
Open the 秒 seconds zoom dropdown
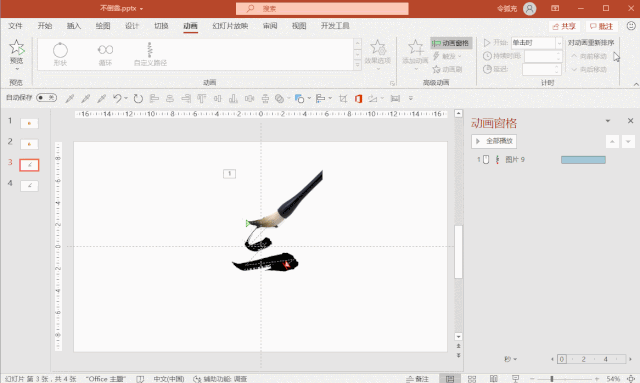click(x=510, y=359)
